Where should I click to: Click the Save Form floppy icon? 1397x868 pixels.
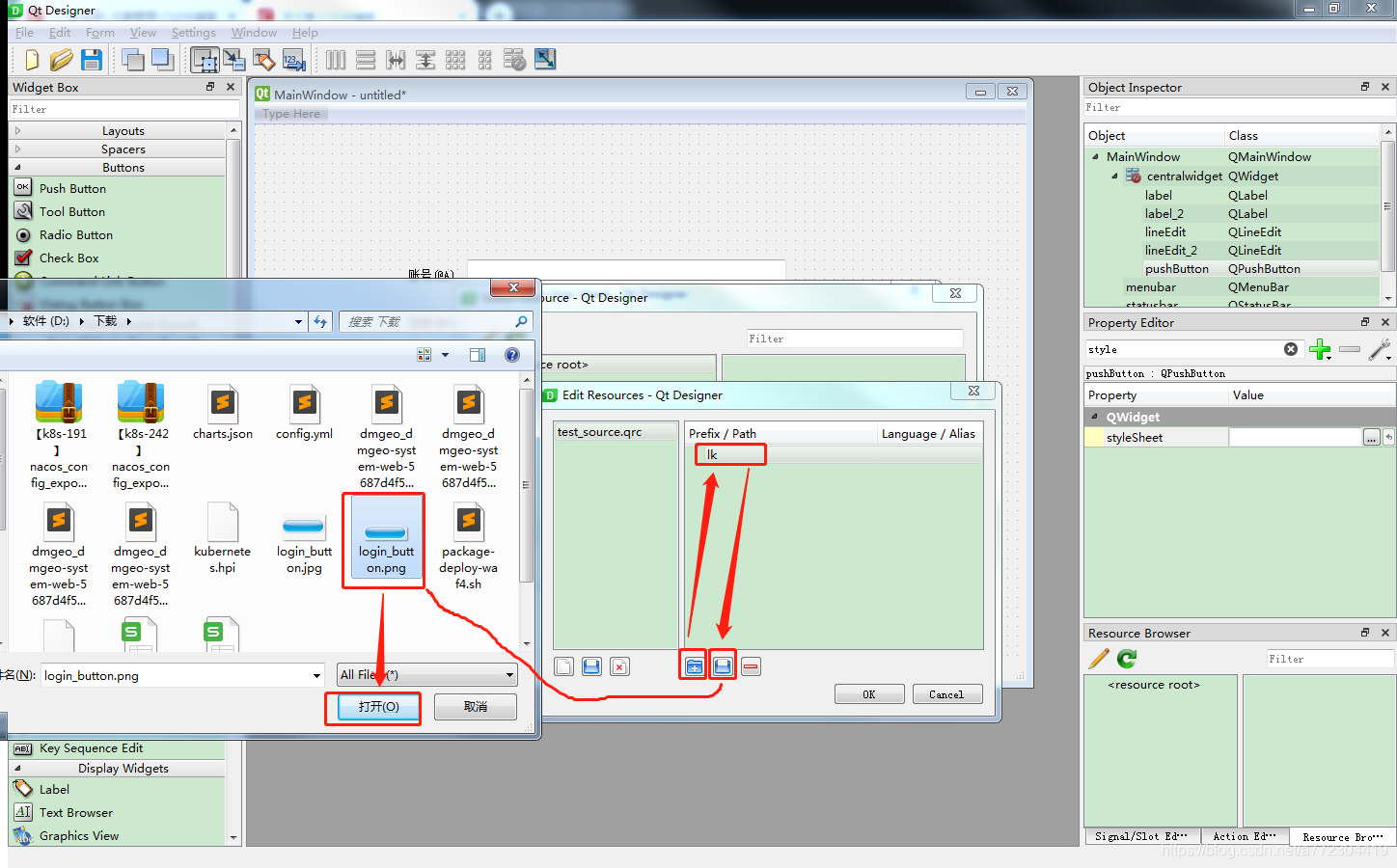92,60
